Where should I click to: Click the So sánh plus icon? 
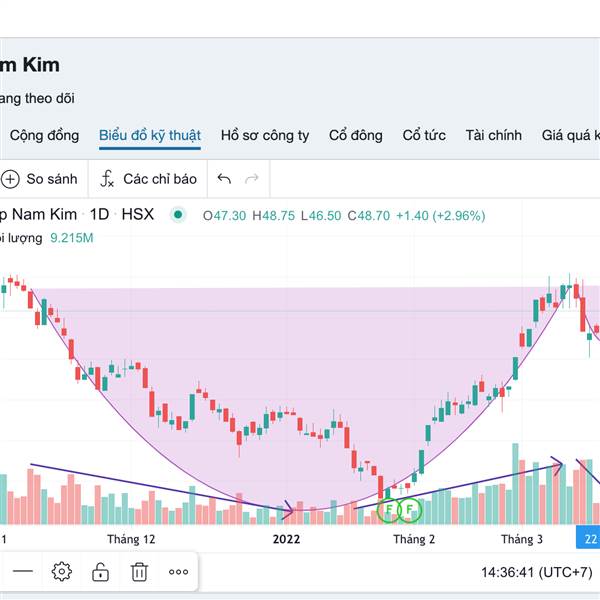[x=10, y=179]
